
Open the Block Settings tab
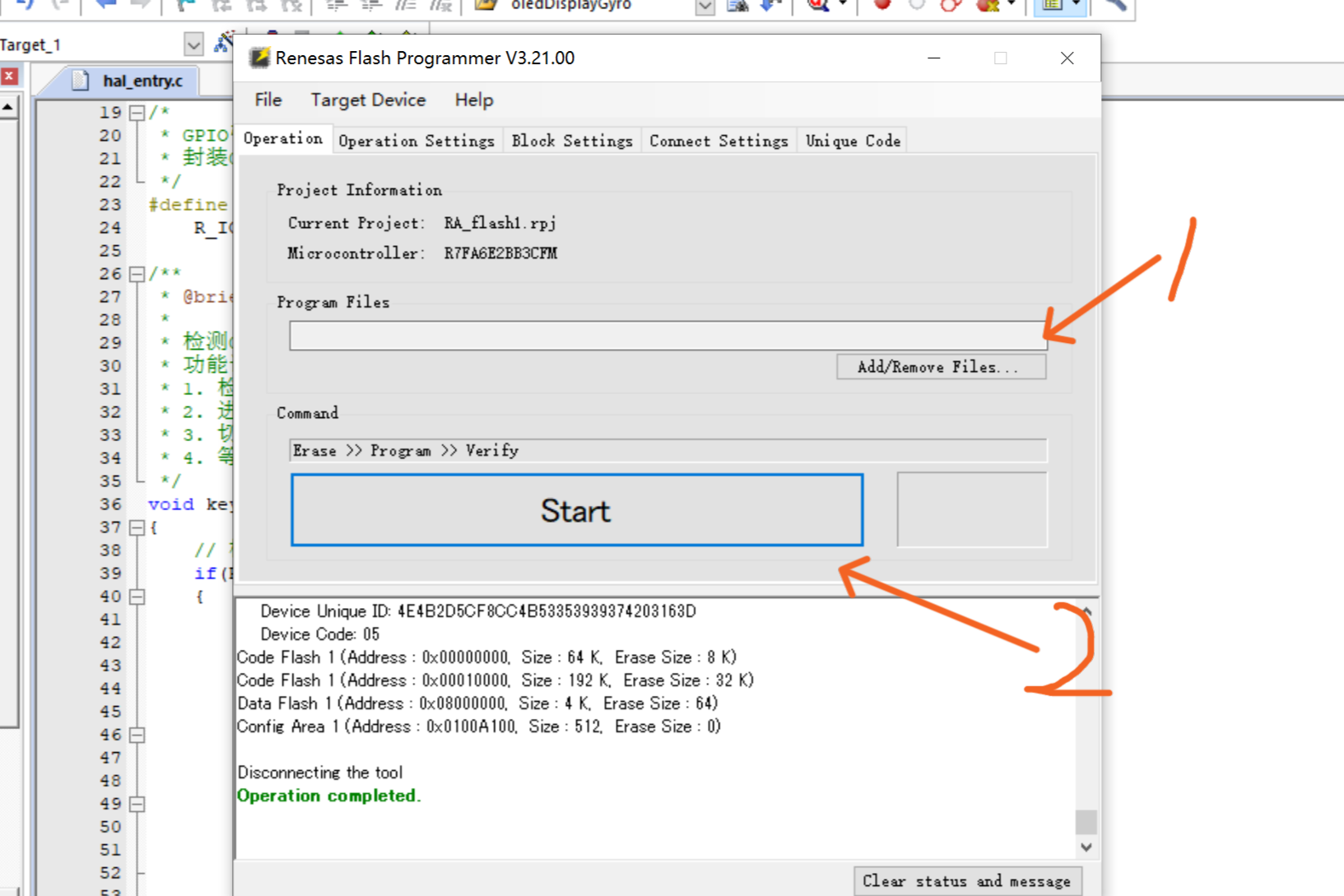[x=572, y=141]
